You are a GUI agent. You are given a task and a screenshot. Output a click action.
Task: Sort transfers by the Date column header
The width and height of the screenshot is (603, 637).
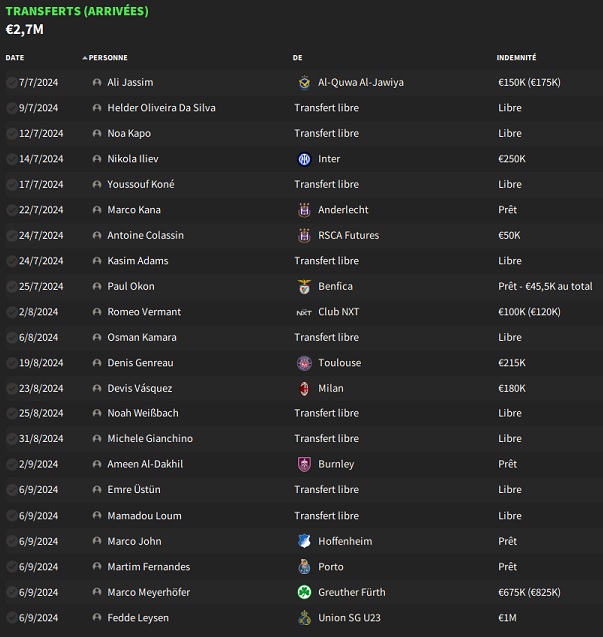[15, 58]
